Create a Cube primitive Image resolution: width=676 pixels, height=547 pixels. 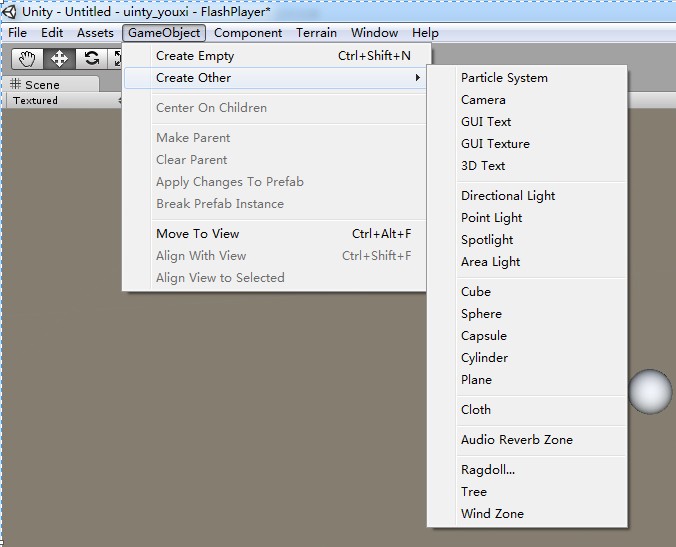(527, 292)
